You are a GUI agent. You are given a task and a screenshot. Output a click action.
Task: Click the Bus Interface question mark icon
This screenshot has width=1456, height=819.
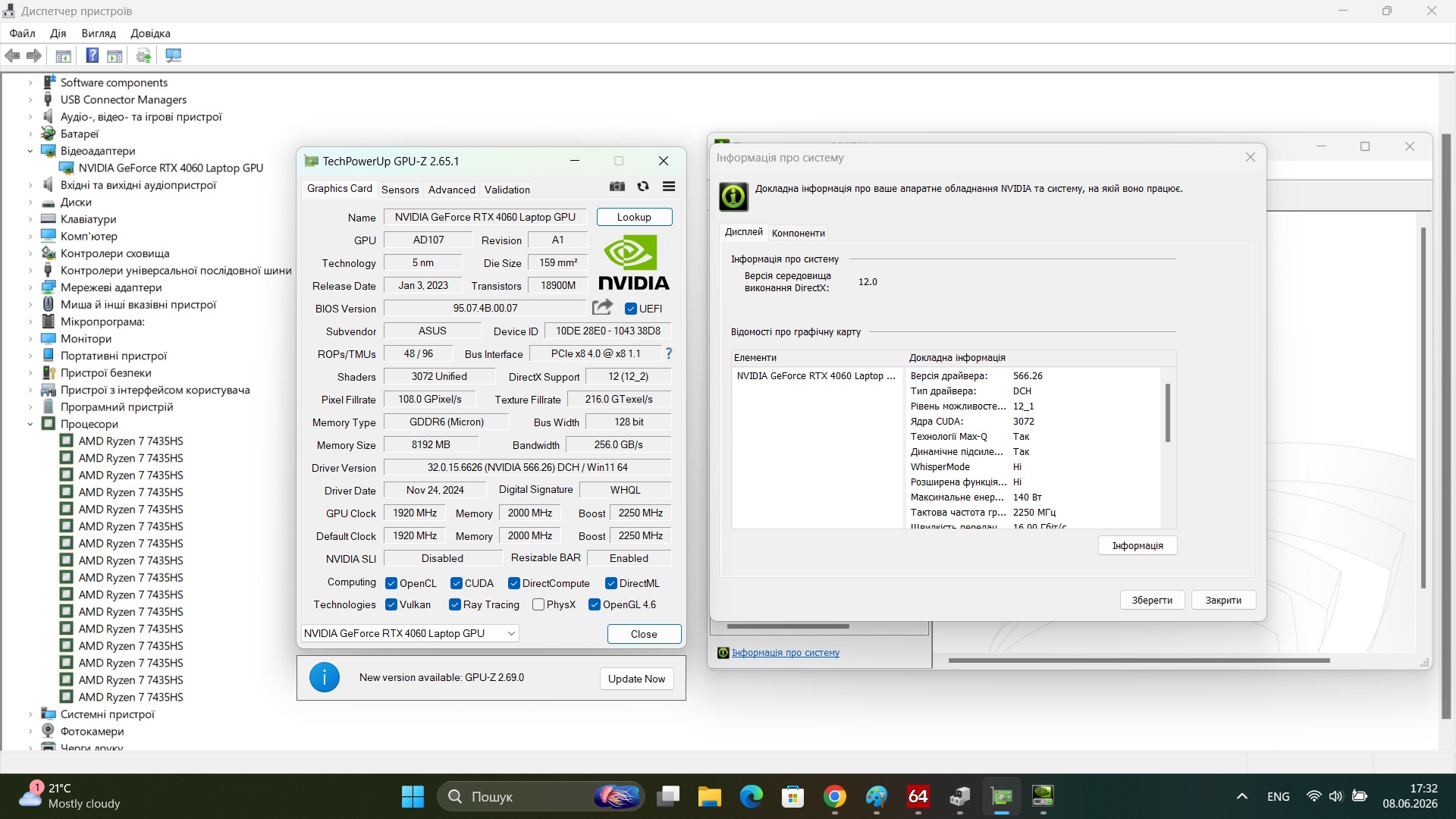point(669,353)
